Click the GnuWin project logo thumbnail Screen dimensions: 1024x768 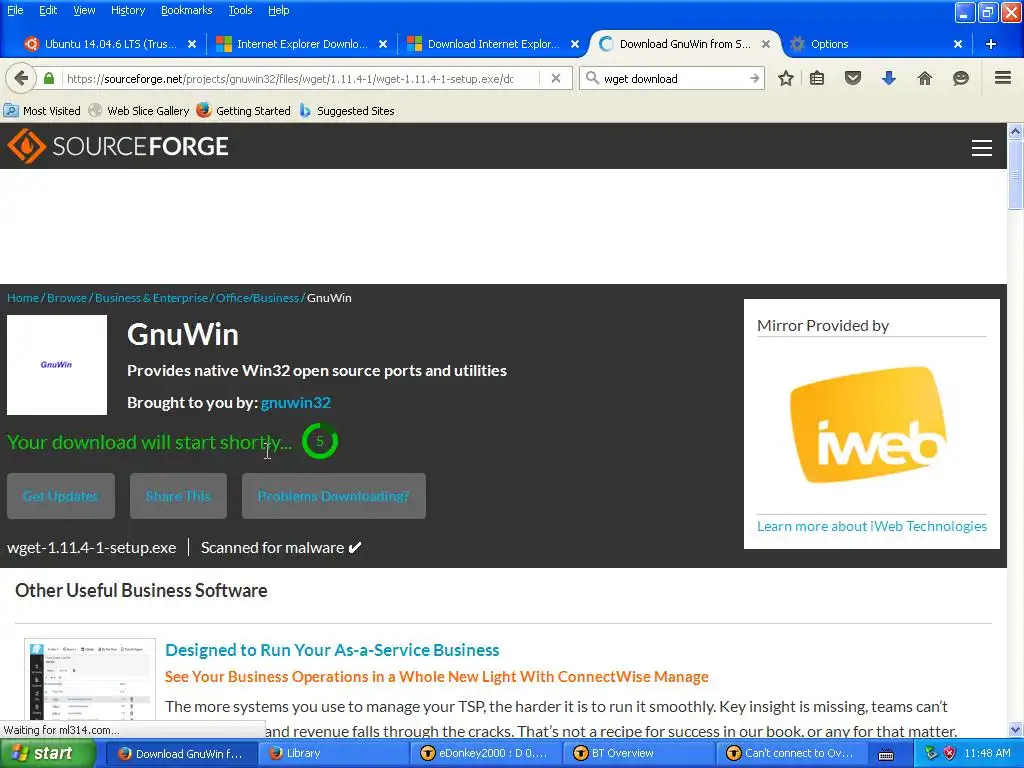(57, 364)
